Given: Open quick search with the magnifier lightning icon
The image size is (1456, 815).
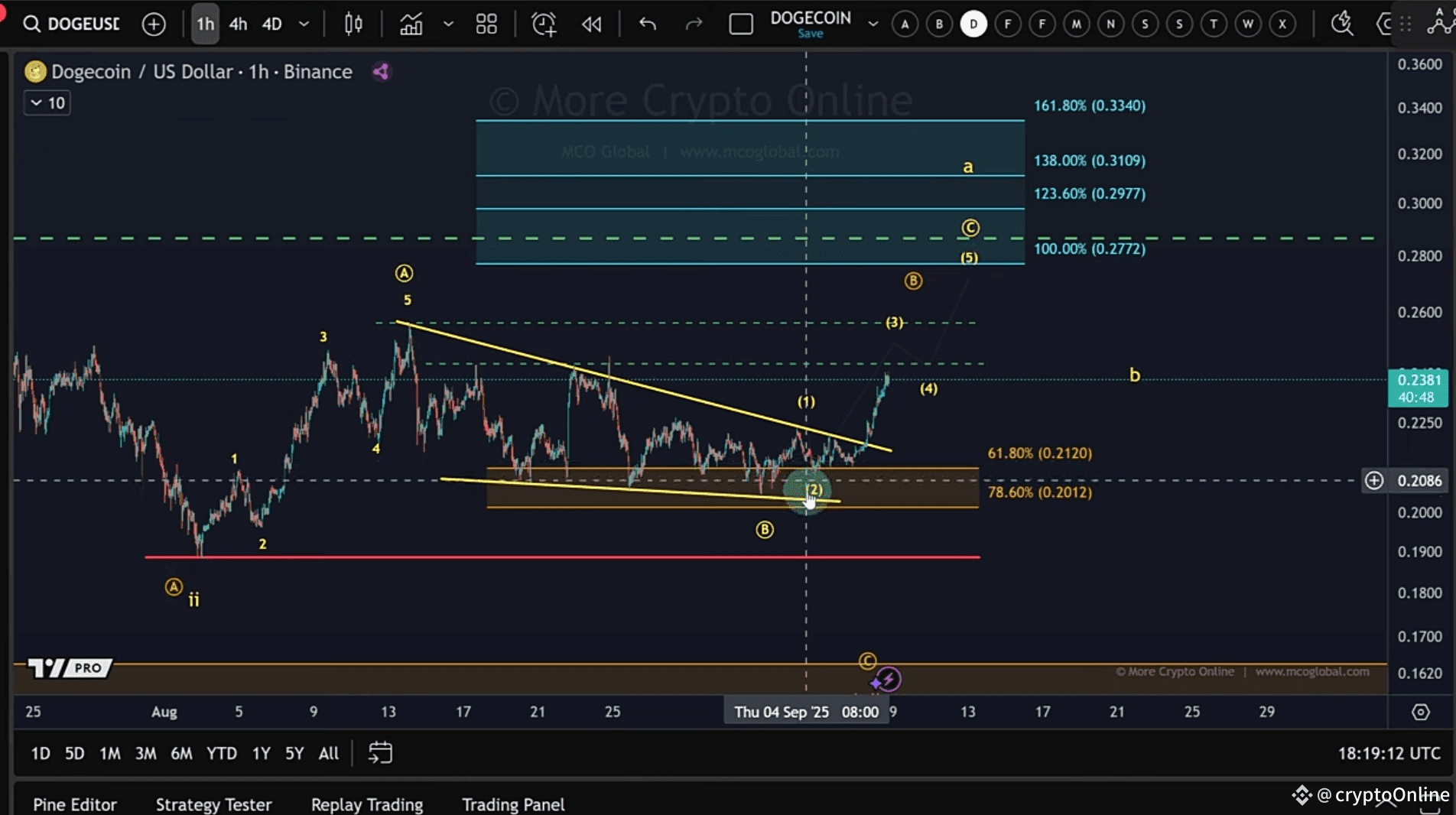Looking at the screenshot, I should (1342, 24).
